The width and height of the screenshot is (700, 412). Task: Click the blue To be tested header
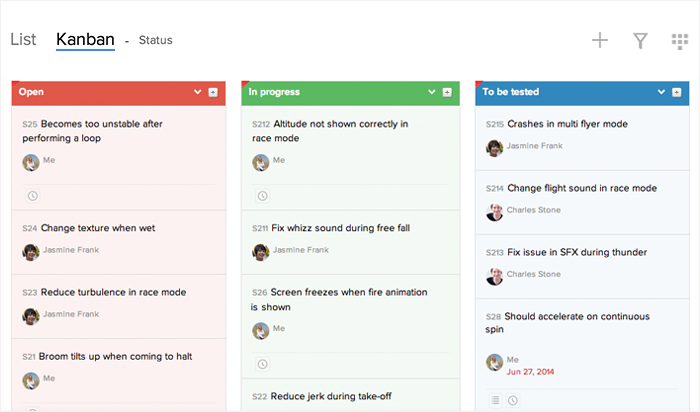tap(560, 92)
